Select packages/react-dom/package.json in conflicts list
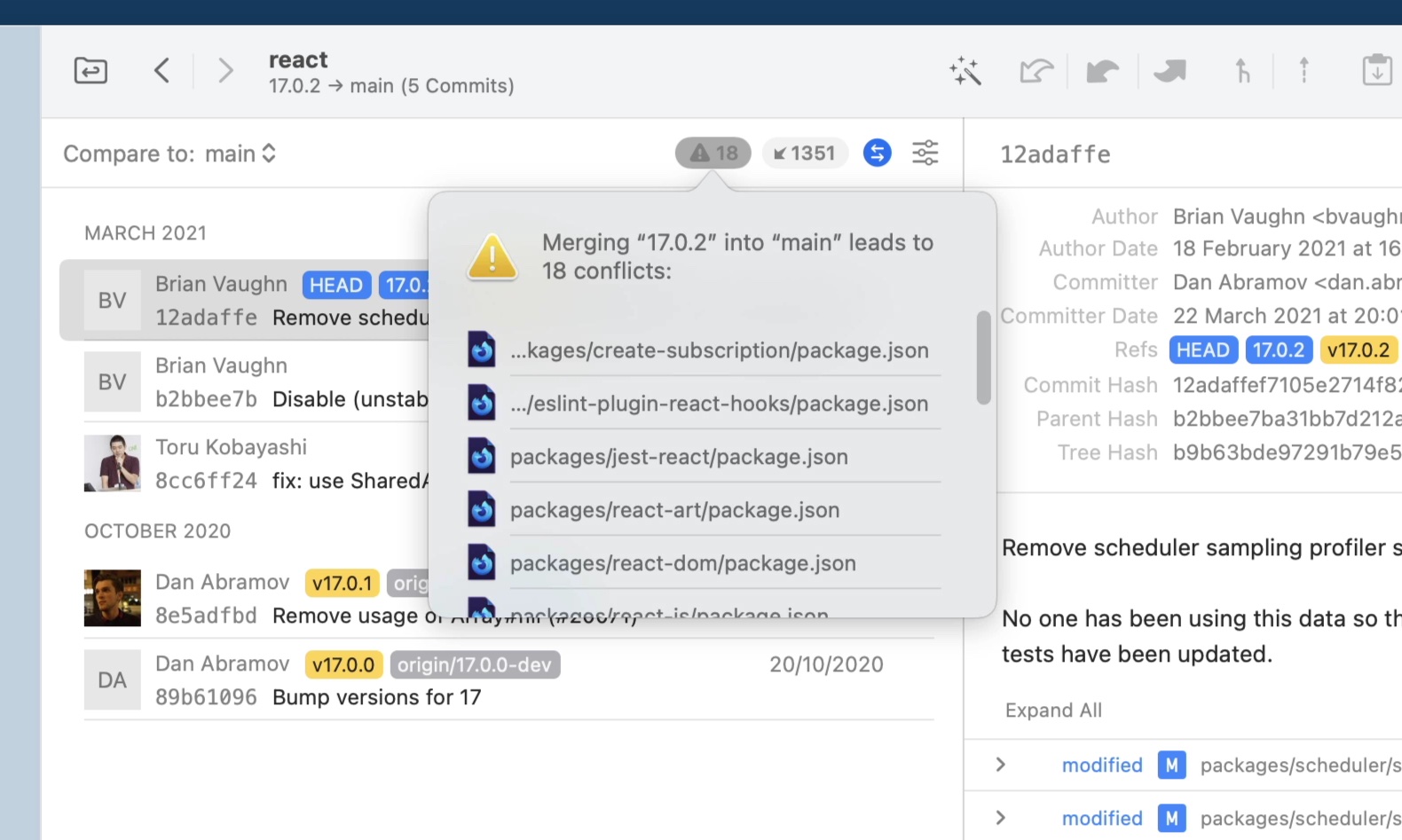Image resolution: width=1402 pixels, height=840 pixels. (682, 563)
